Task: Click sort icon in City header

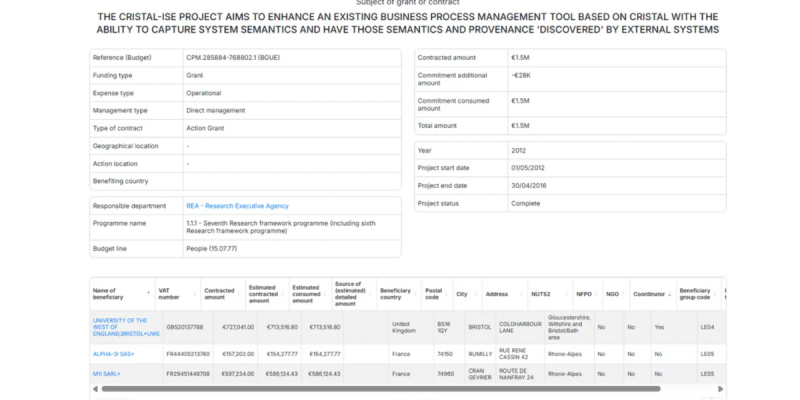Action: (x=476, y=294)
